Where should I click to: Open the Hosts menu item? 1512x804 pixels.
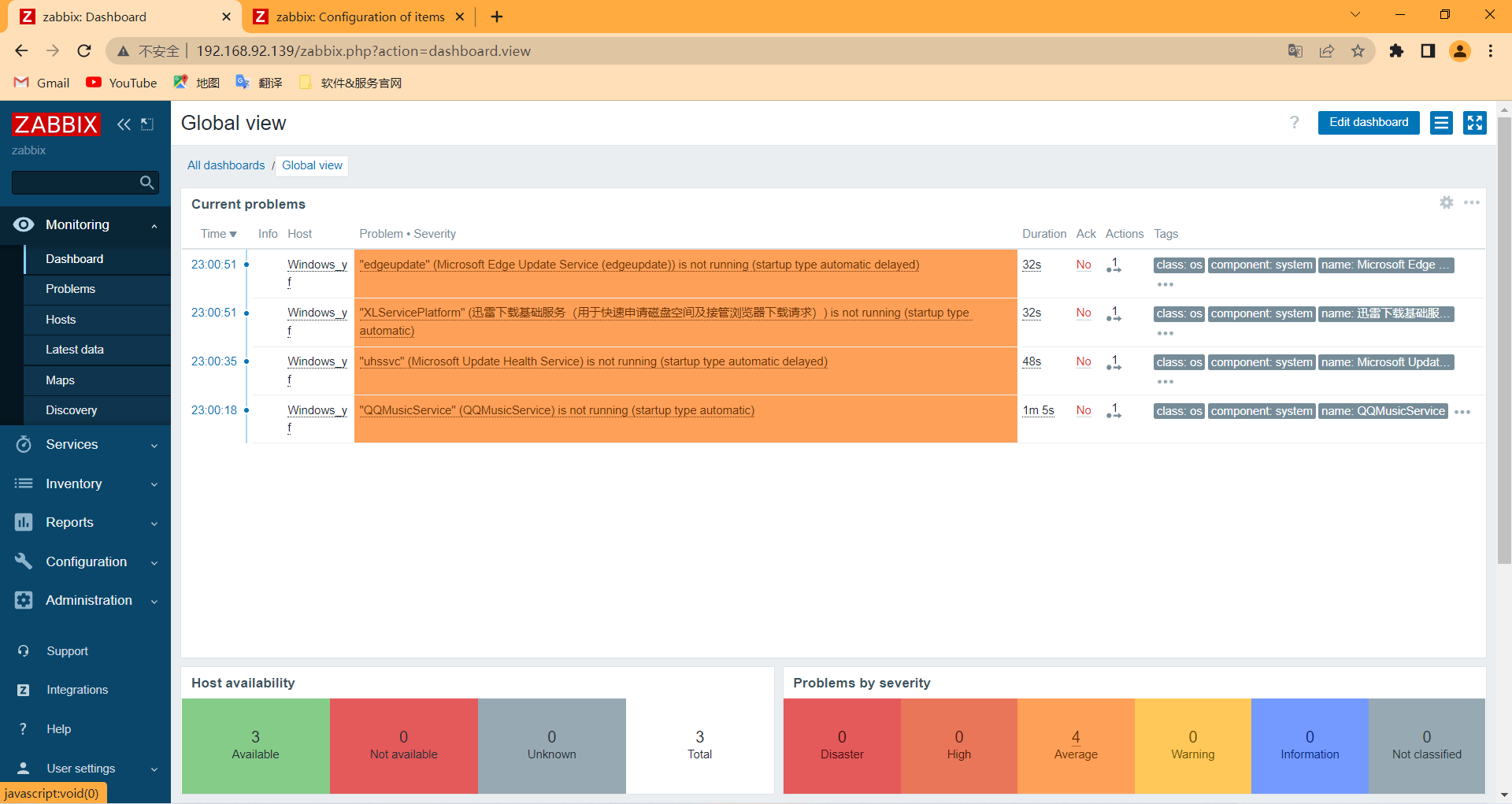98,320
